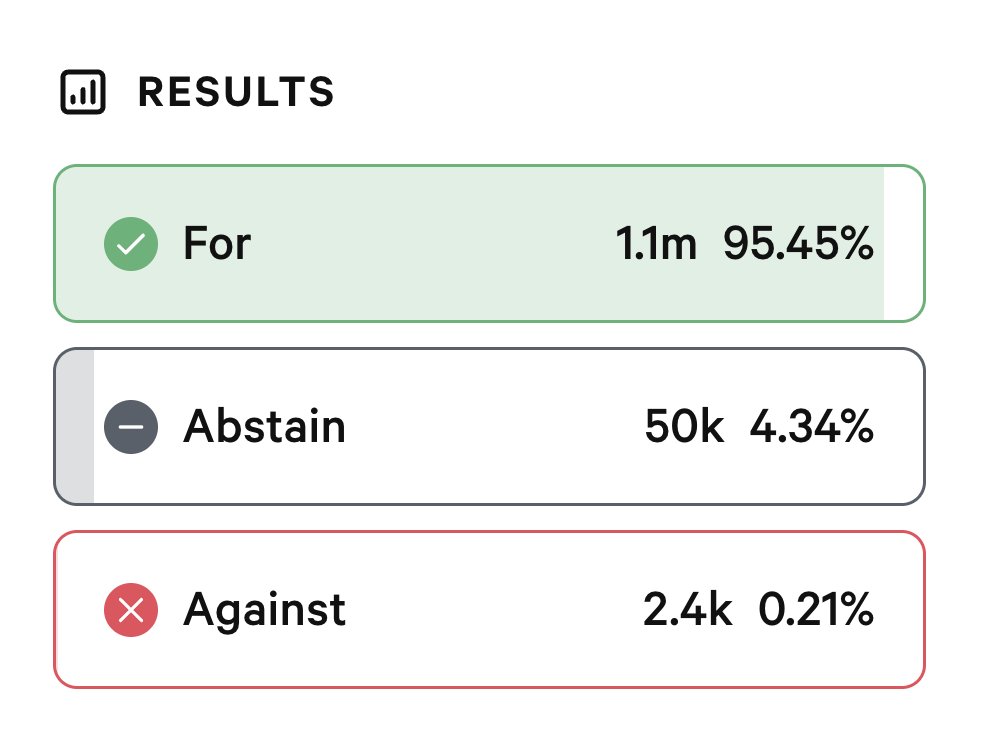Viewport: 992px width, 748px height.
Task: Click the 4.34% Abstain percentage
Action: click(811, 426)
